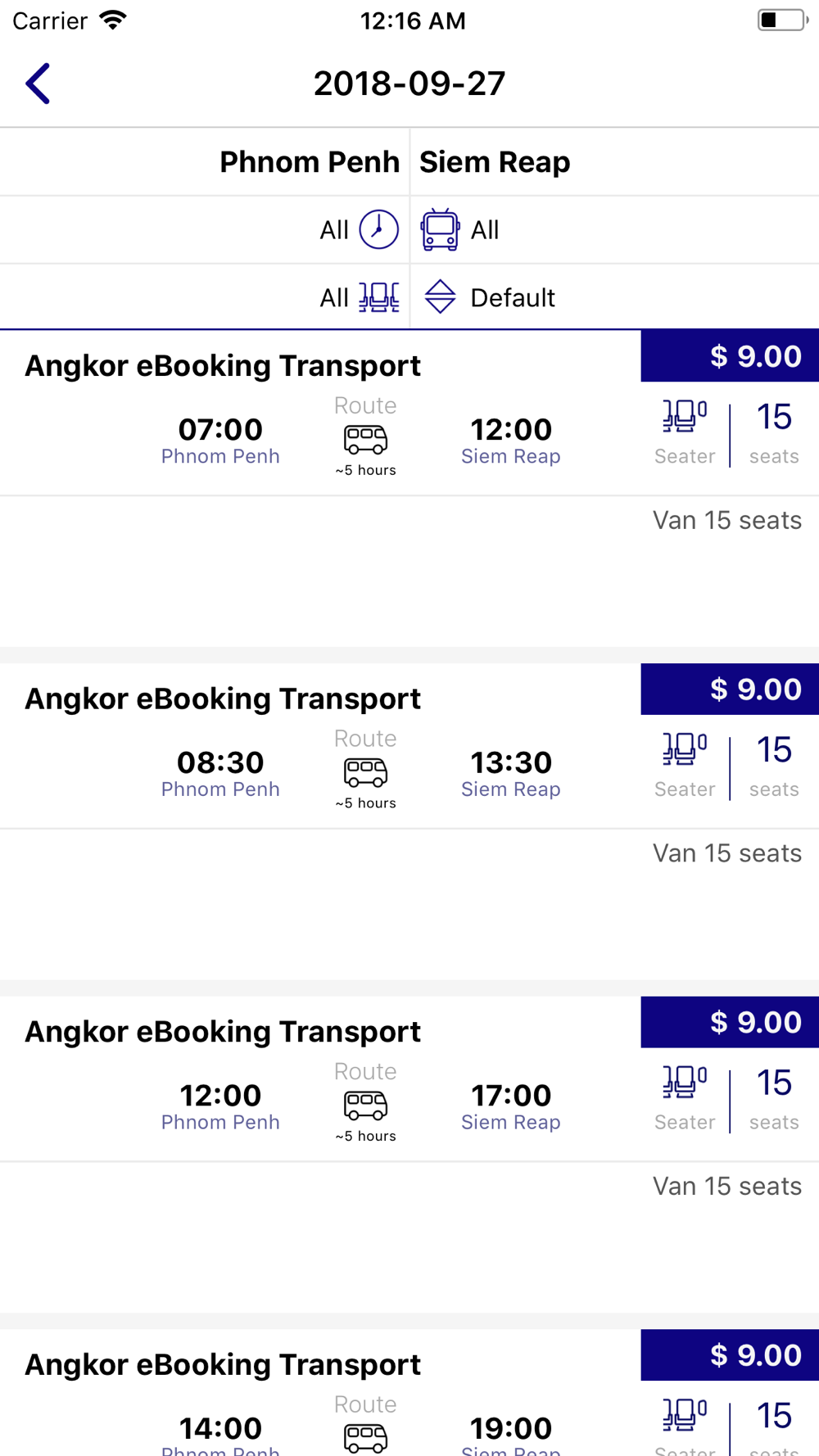
Task: Choose the 14:00 Angkor eBooking Transport trip
Action: pos(409,1392)
